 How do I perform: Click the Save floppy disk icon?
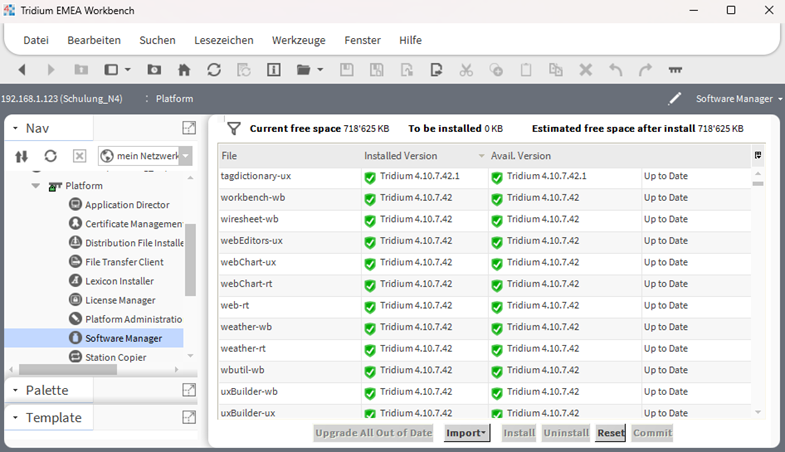point(346,70)
